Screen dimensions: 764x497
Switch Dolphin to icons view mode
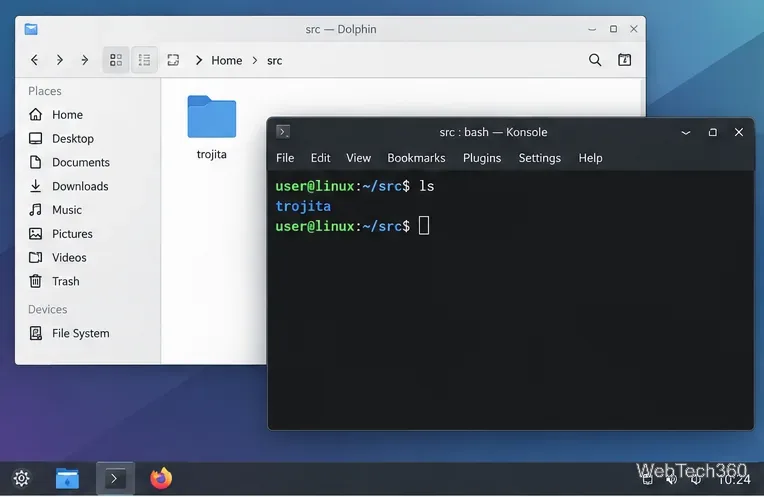115,60
